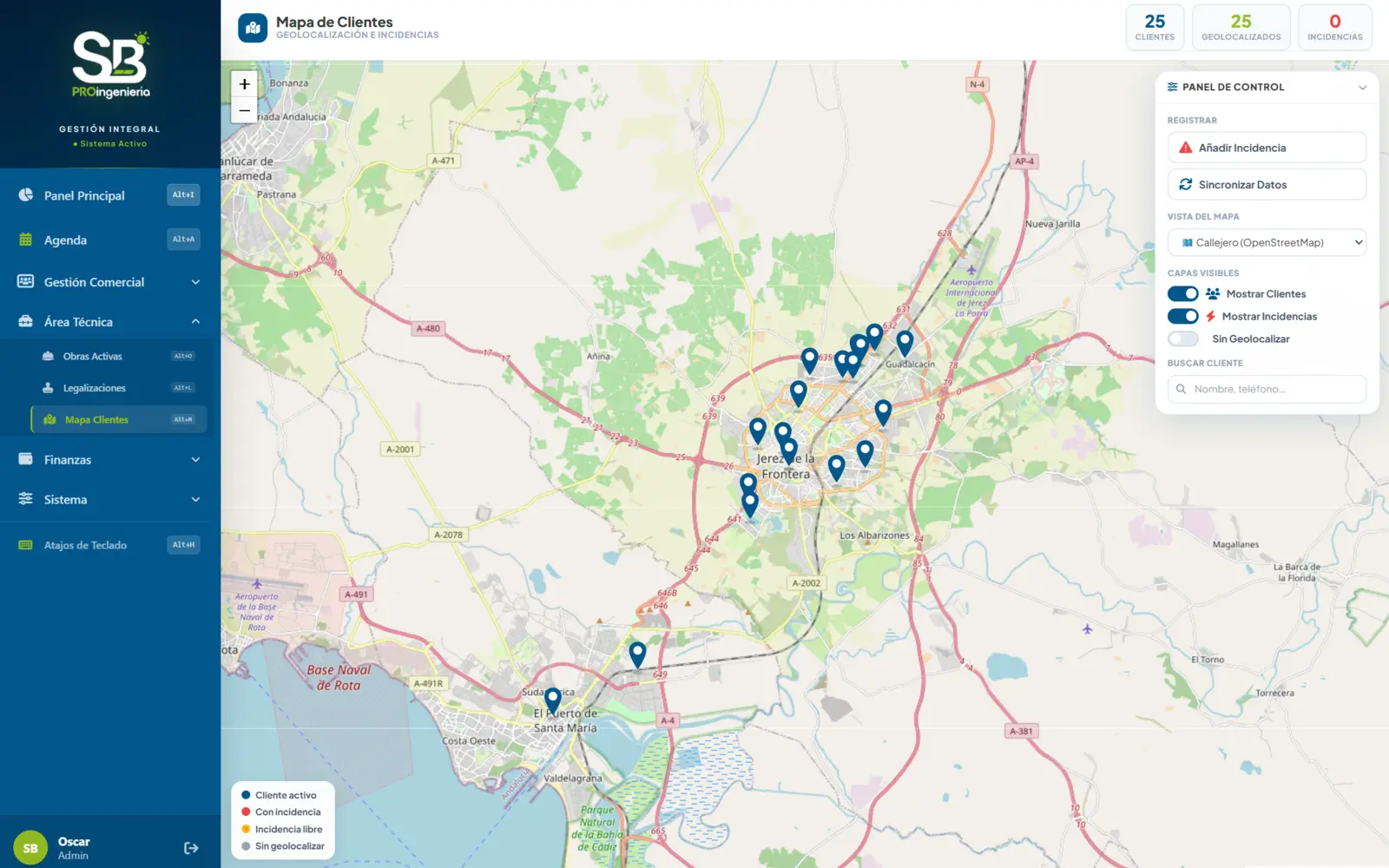Click the Sistema sliders icon
This screenshot has width=1389, height=868.
[x=26, y=499]
